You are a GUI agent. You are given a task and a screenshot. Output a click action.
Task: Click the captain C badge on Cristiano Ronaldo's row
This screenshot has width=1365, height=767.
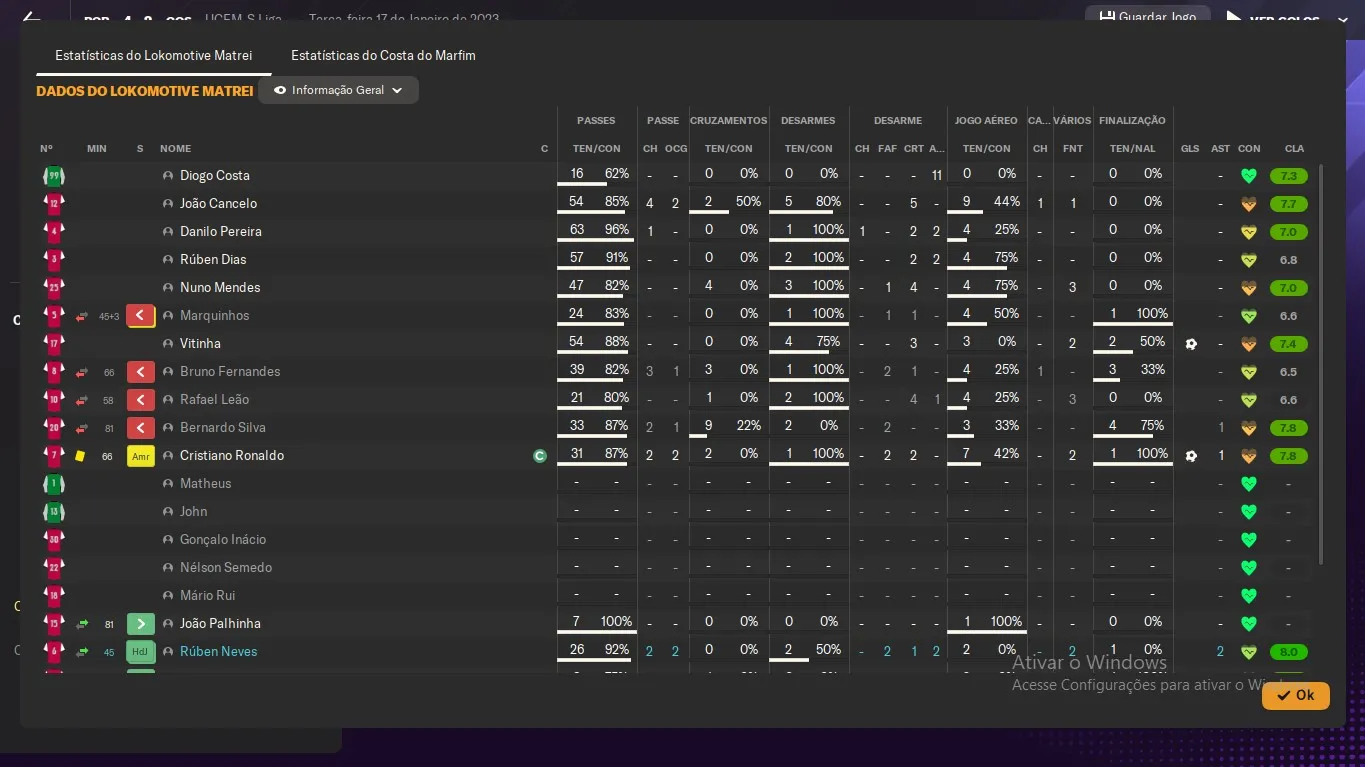click(540, 456)
